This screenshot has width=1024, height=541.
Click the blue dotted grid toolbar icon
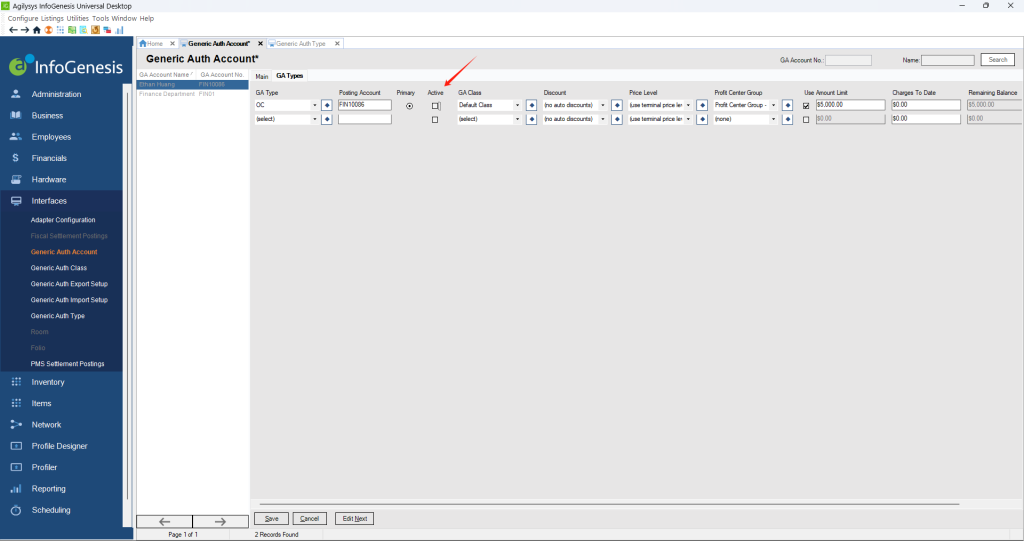click(x=60, y=30)
